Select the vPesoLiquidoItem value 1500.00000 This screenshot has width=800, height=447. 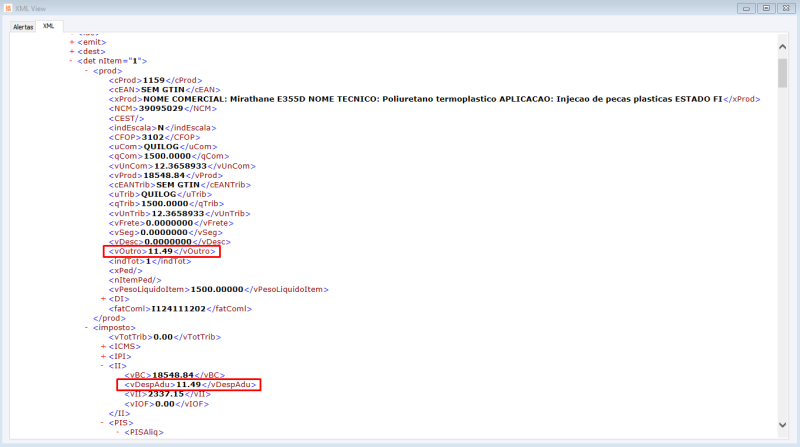(217, 289)
